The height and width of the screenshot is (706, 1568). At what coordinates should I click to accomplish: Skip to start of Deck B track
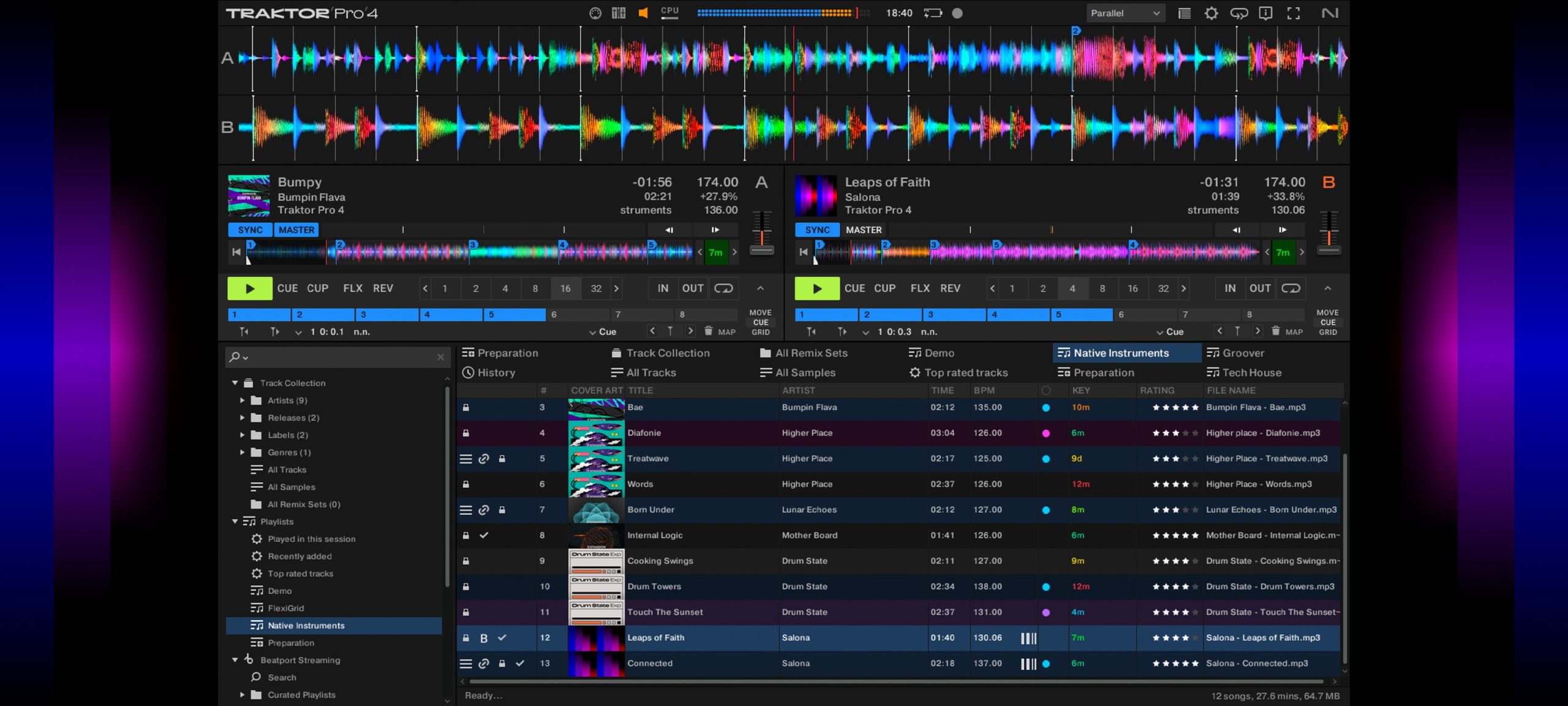click(x=804, y=252)
